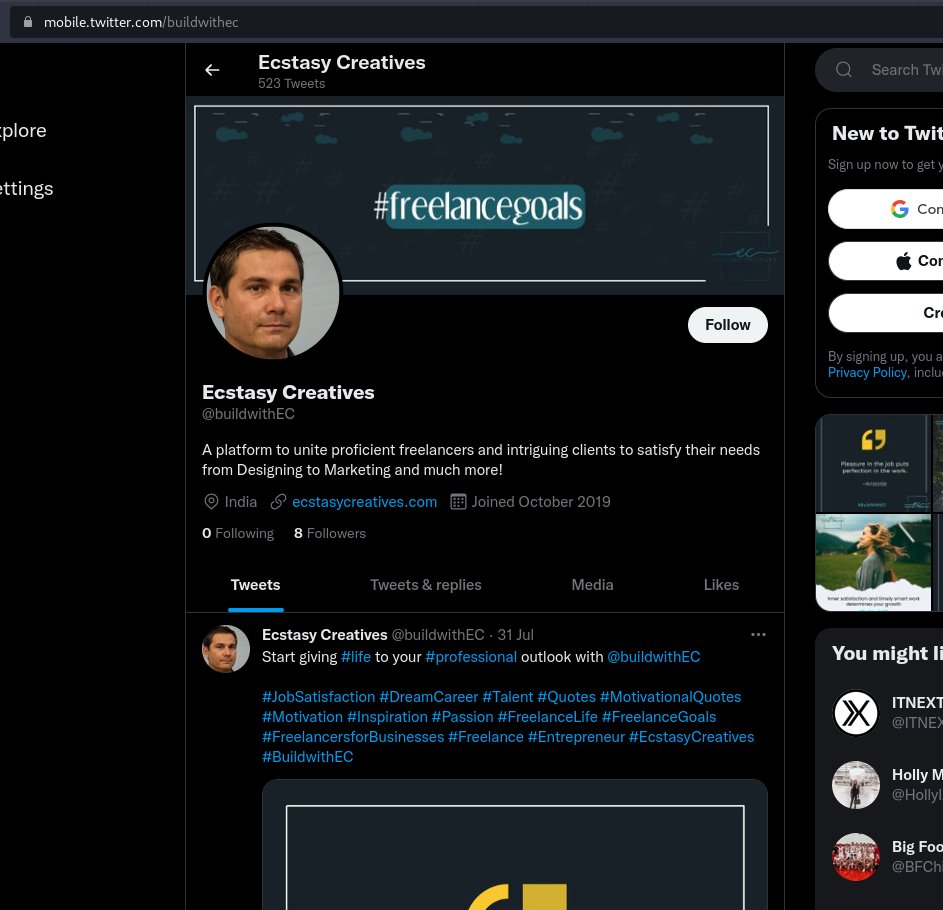Click the #Passion hashtag
Image resolution: width=943 pixels, height=910 pixels.
pos(462,717)
